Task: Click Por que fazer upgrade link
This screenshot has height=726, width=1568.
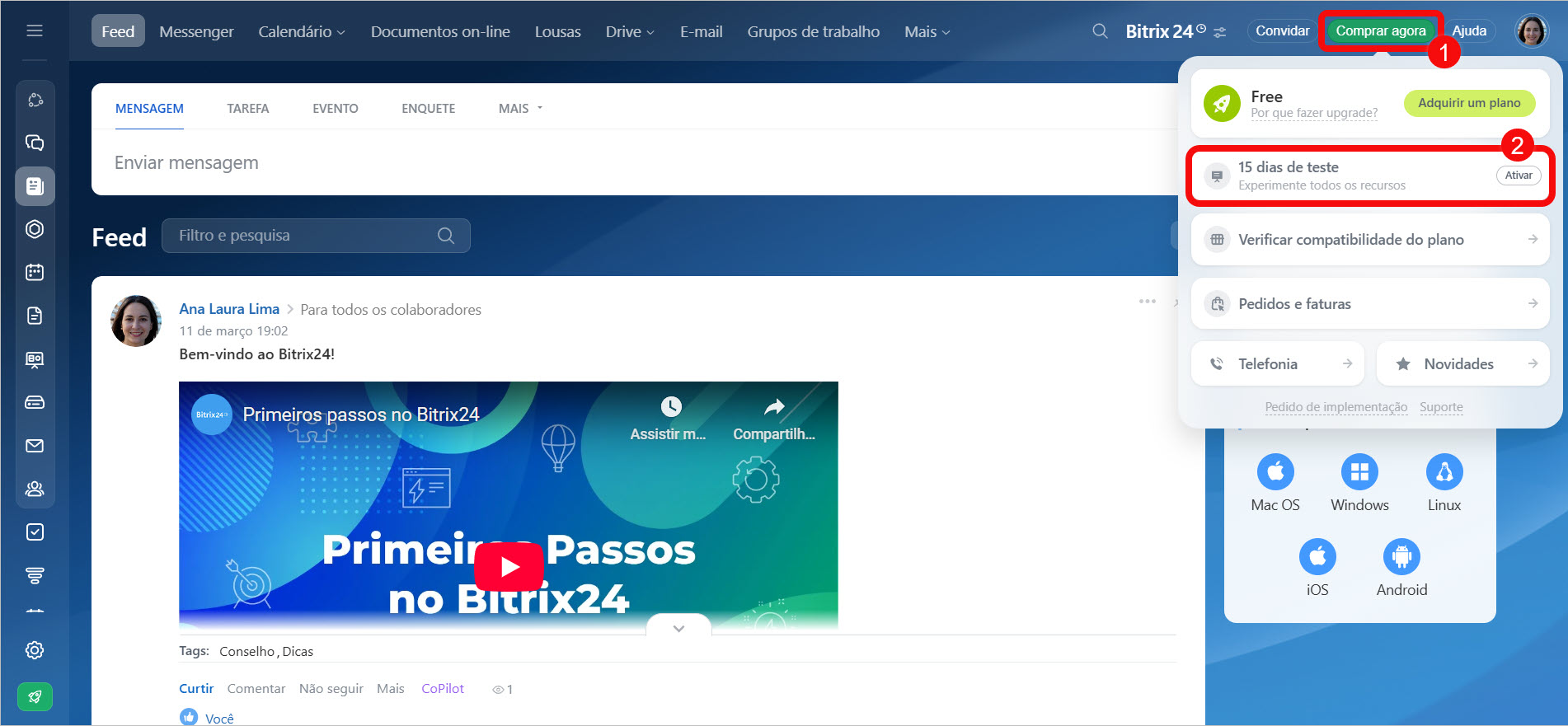Action: pyautogui.click(x=1314, y=113)
